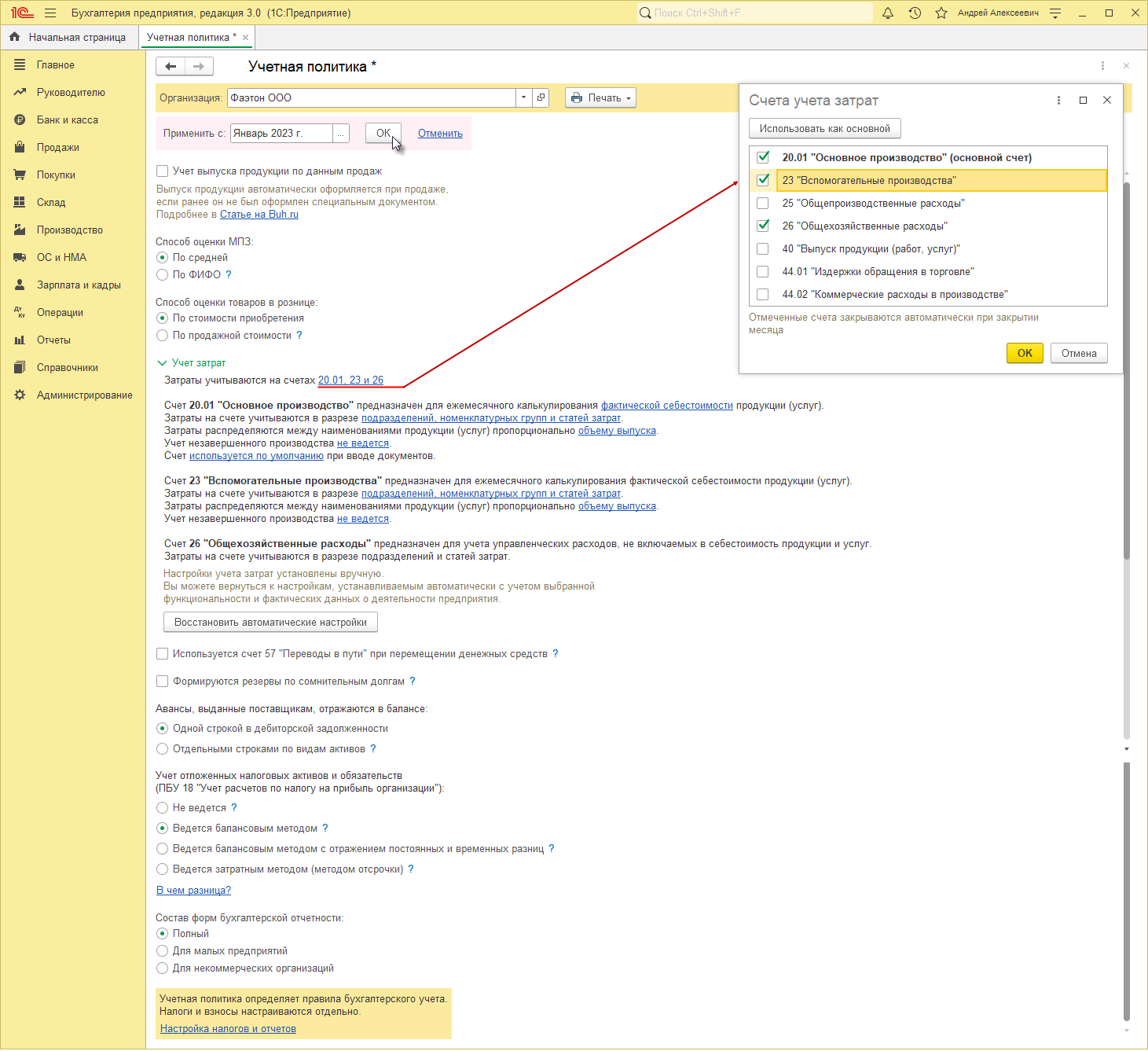Open В чем разница? link
Screen dimensions: 1148x1051
pyautogui.click(x=193, y=890)
